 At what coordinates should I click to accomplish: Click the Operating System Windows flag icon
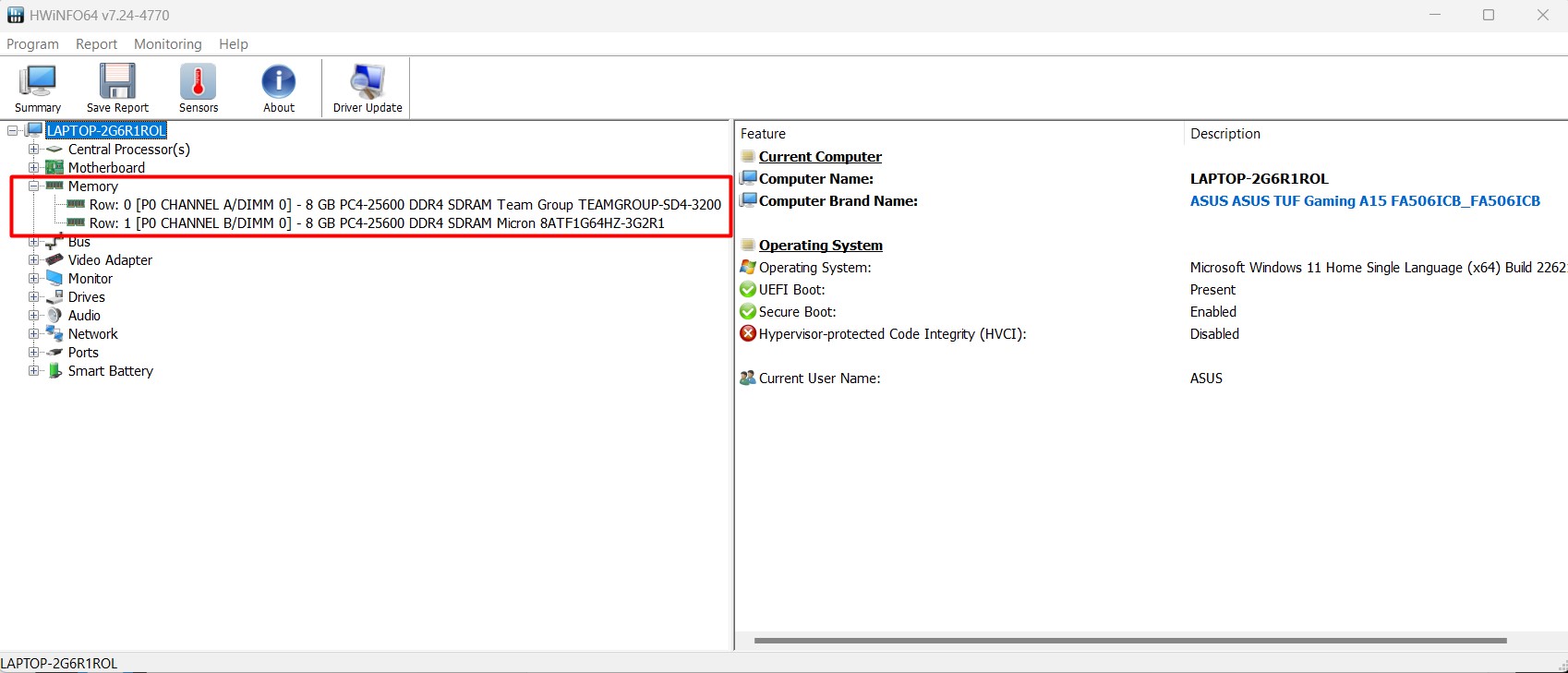[x=748, y=267]
